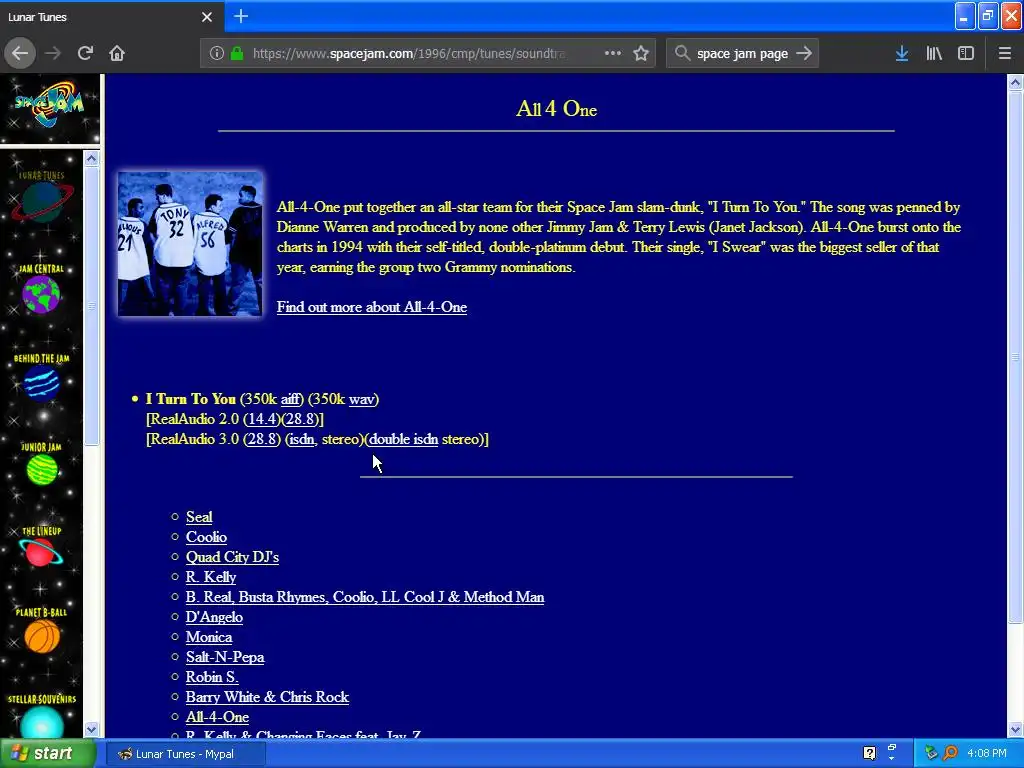The image size is (1024, 768).
Task: Play the double isdn stereo stream
Action: coord(404,439)
